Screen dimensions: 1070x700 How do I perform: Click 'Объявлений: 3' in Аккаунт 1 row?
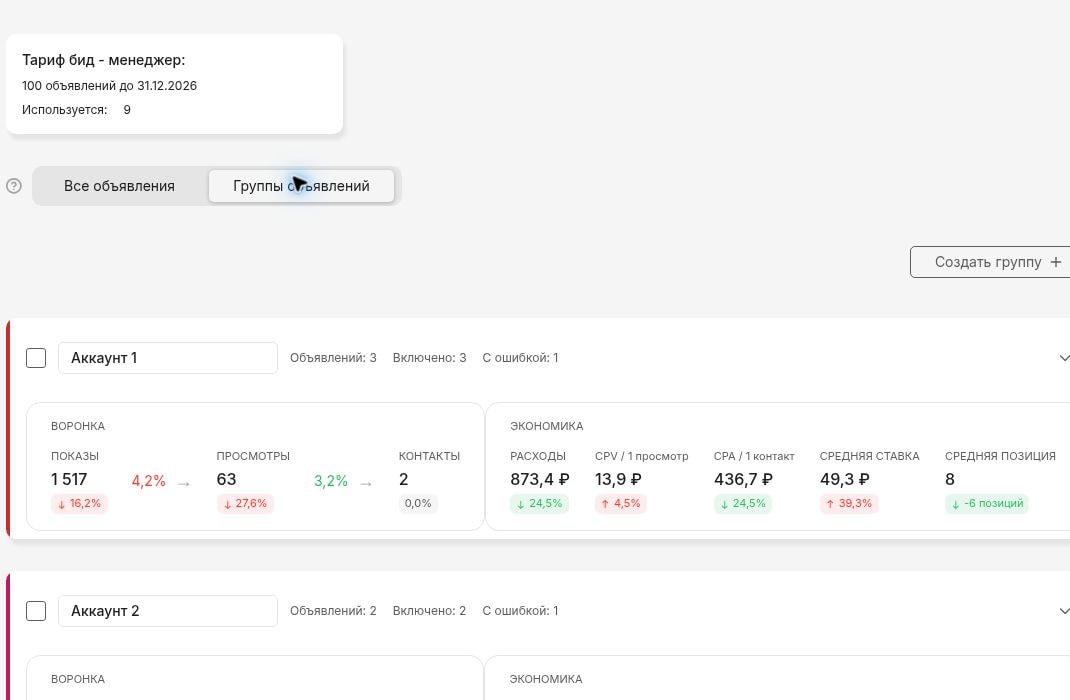click(x=333, y=358)
